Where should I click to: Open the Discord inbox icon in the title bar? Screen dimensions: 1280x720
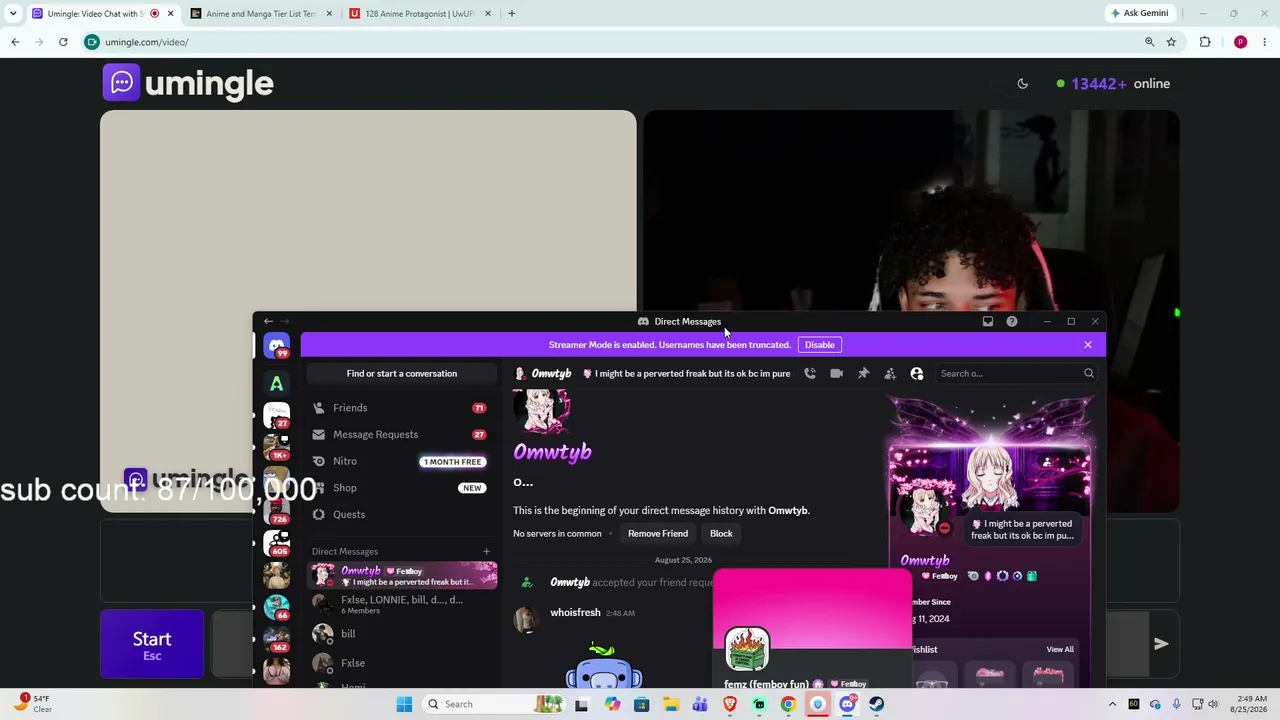988,321
